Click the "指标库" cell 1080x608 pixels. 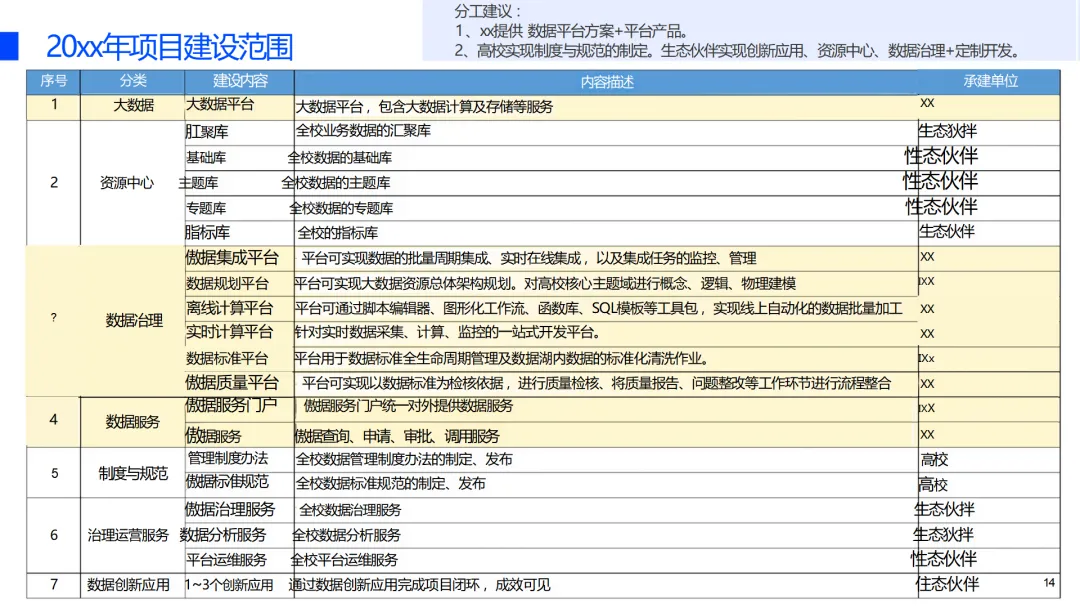pyautogui.click(x=207, y=233)
